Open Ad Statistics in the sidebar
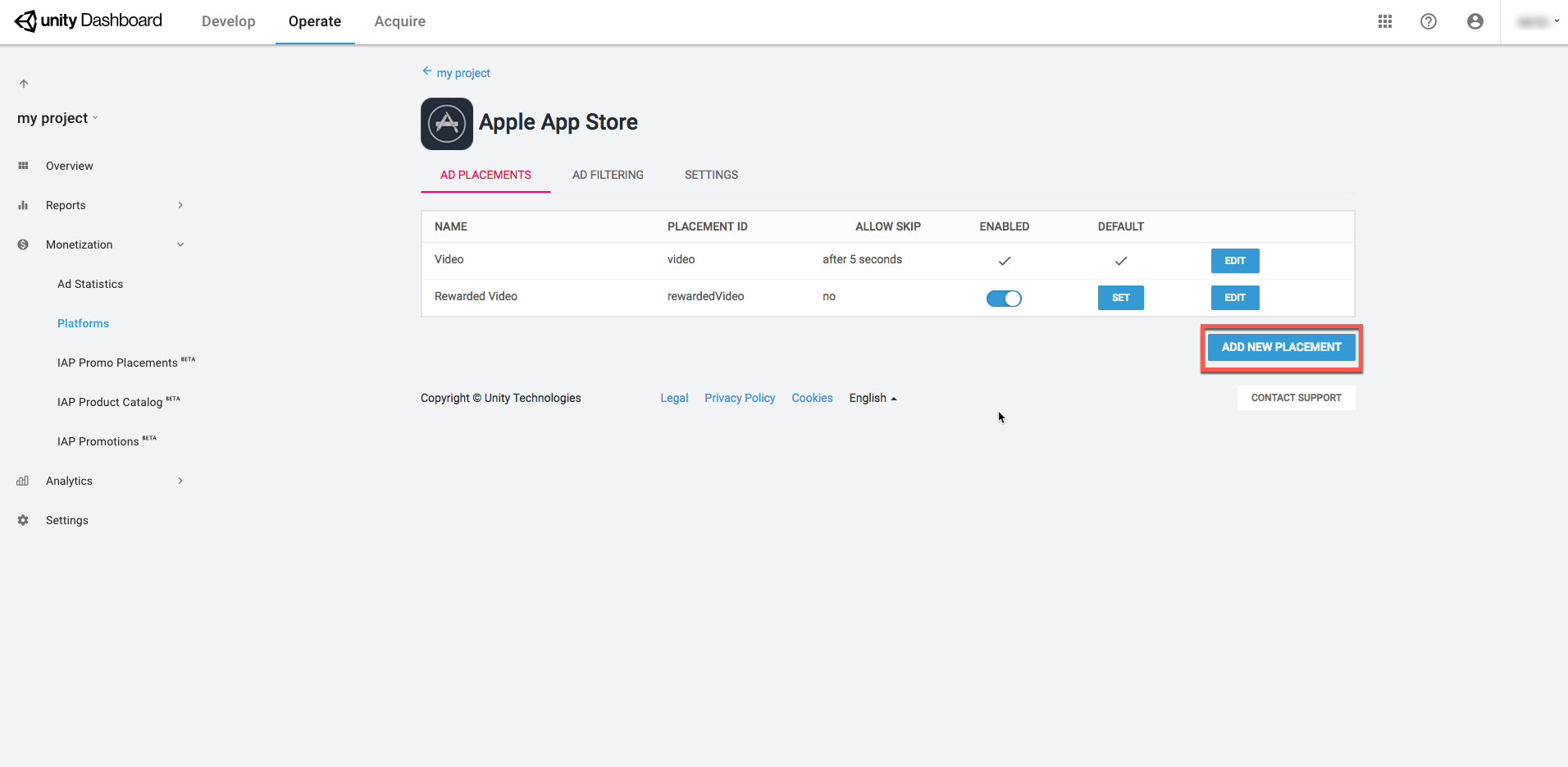1568x767 pixels. pos(90,284)
